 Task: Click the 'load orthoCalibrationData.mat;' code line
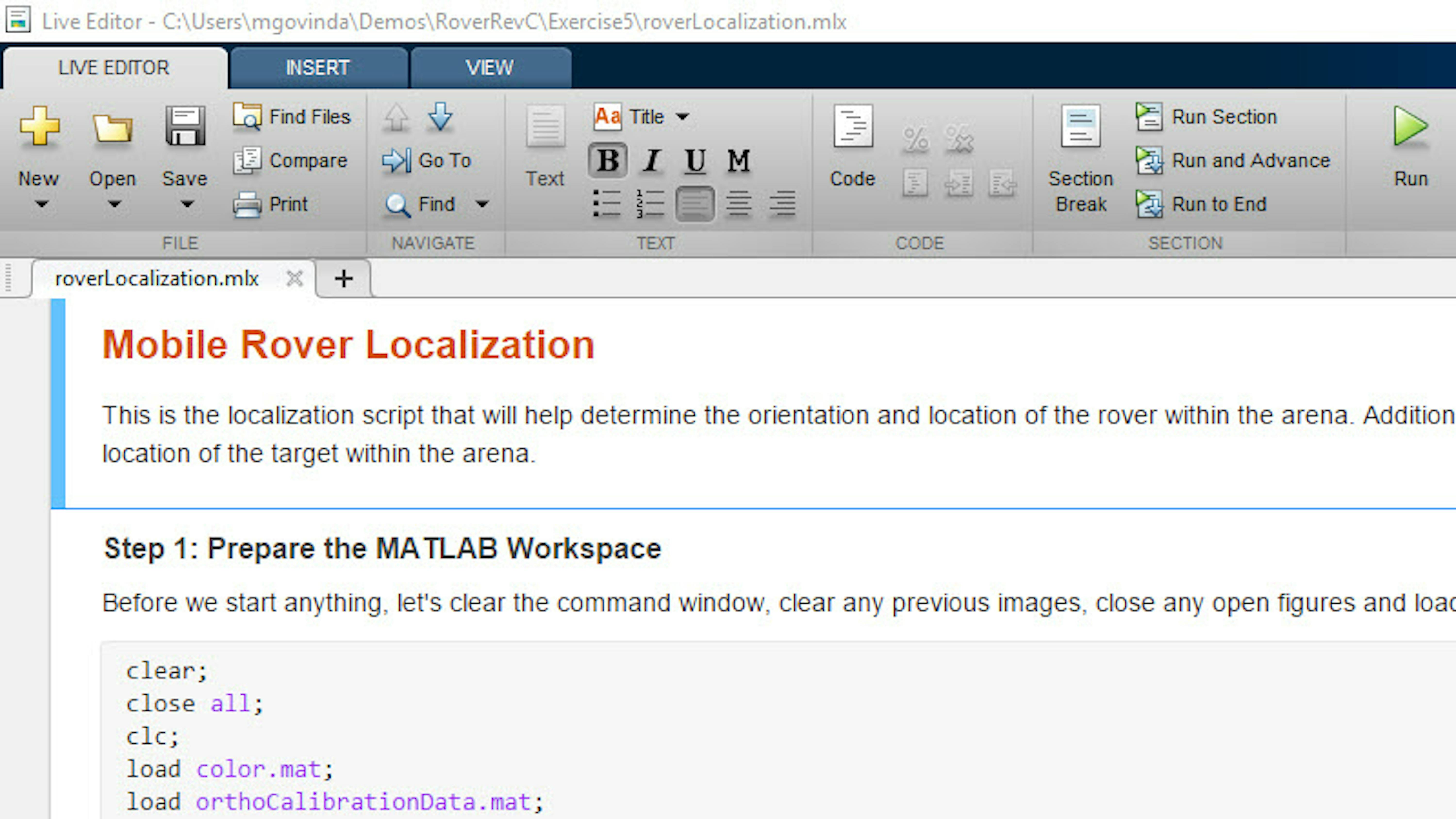pyautogui.click(x=335, y=802)
